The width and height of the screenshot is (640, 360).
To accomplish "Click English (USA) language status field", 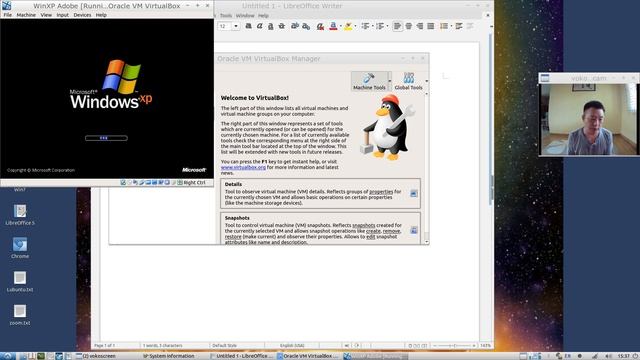I will coord(292,345).
